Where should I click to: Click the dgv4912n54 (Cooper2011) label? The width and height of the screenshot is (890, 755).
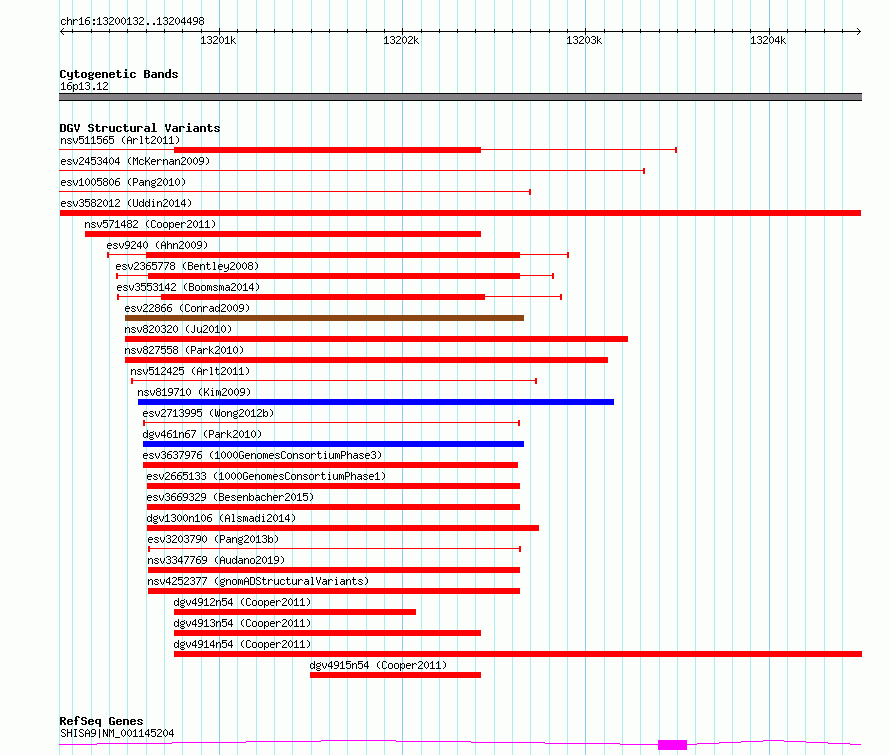point(242,602)
